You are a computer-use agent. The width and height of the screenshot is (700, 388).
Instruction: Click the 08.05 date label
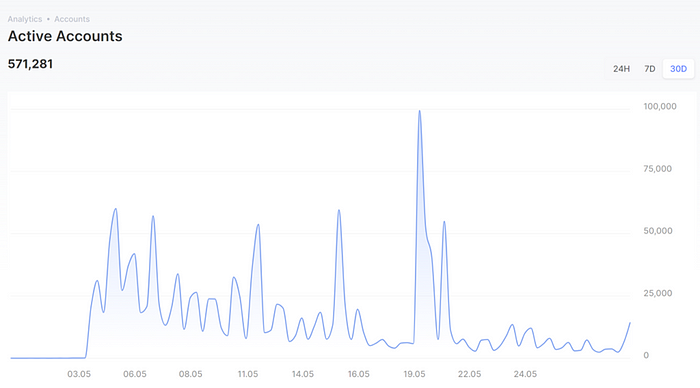(x=191, y=374)
